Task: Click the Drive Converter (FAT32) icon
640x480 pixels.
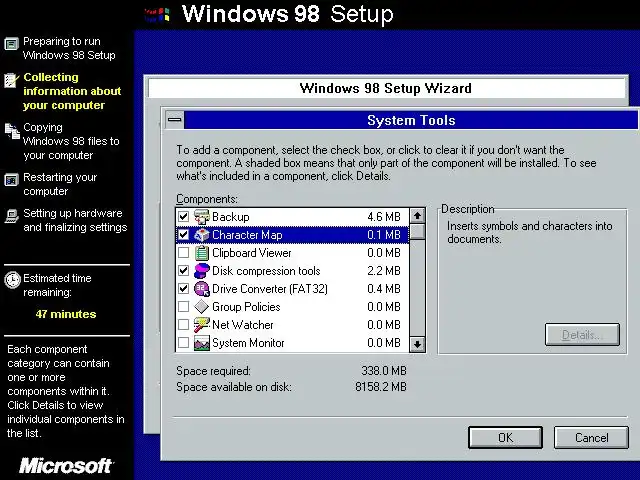Action: click(x=202, y=289)
